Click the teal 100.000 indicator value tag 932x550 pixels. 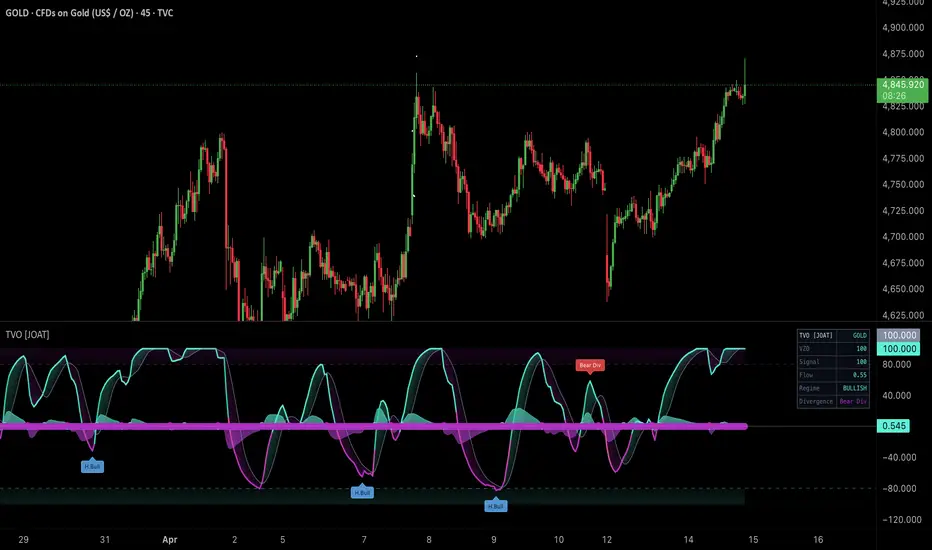click(899, 349)
